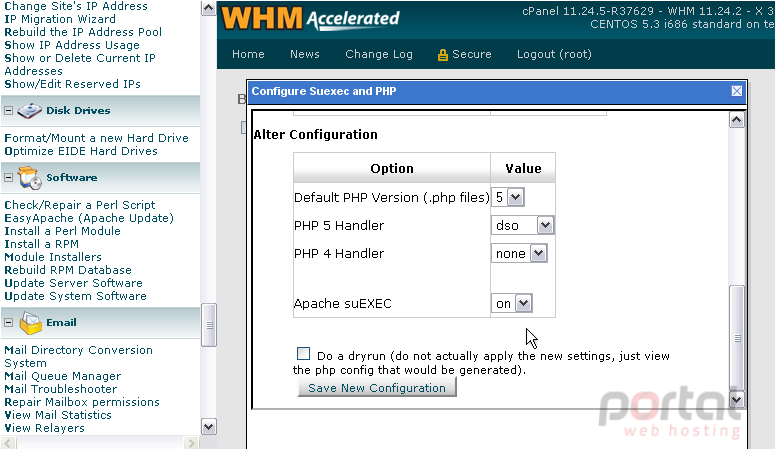
Task: Collapse the Email section
Action: pos(8,323)
